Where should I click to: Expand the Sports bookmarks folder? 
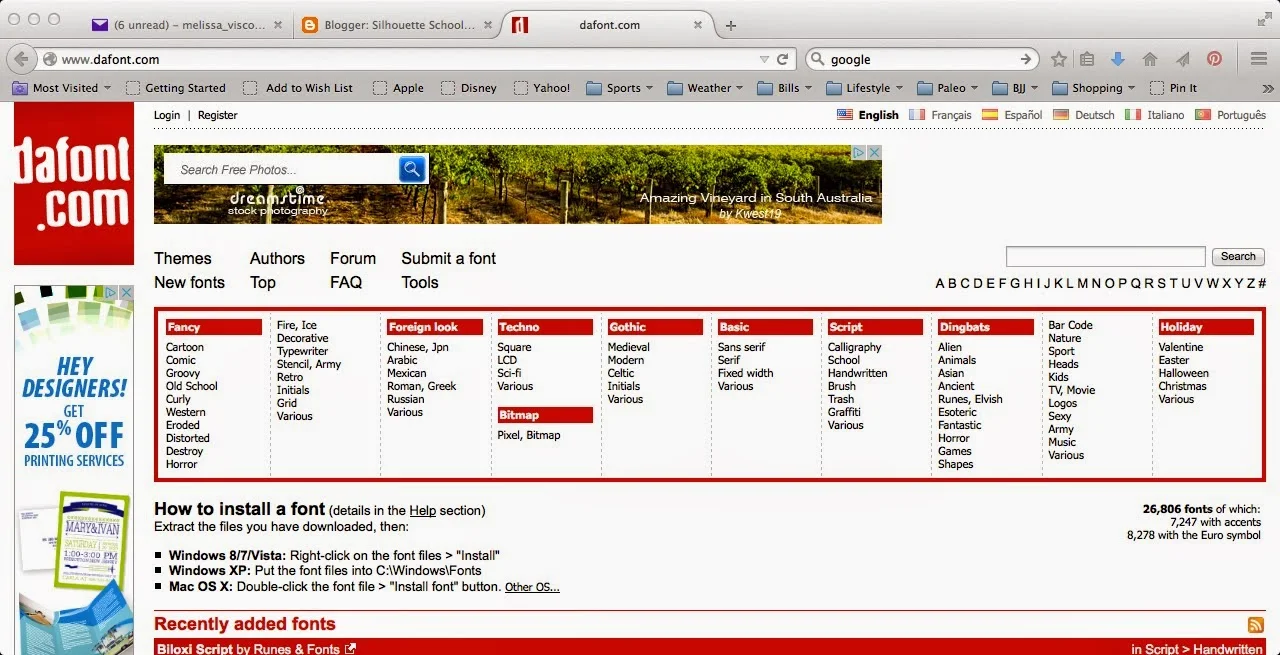point(619,88)
